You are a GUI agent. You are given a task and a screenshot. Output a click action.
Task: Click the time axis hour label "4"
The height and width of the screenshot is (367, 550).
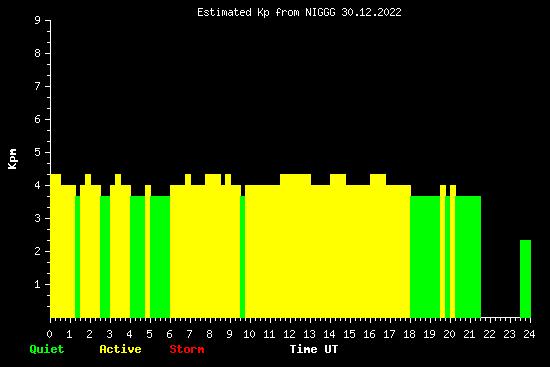tap(129, 334)
